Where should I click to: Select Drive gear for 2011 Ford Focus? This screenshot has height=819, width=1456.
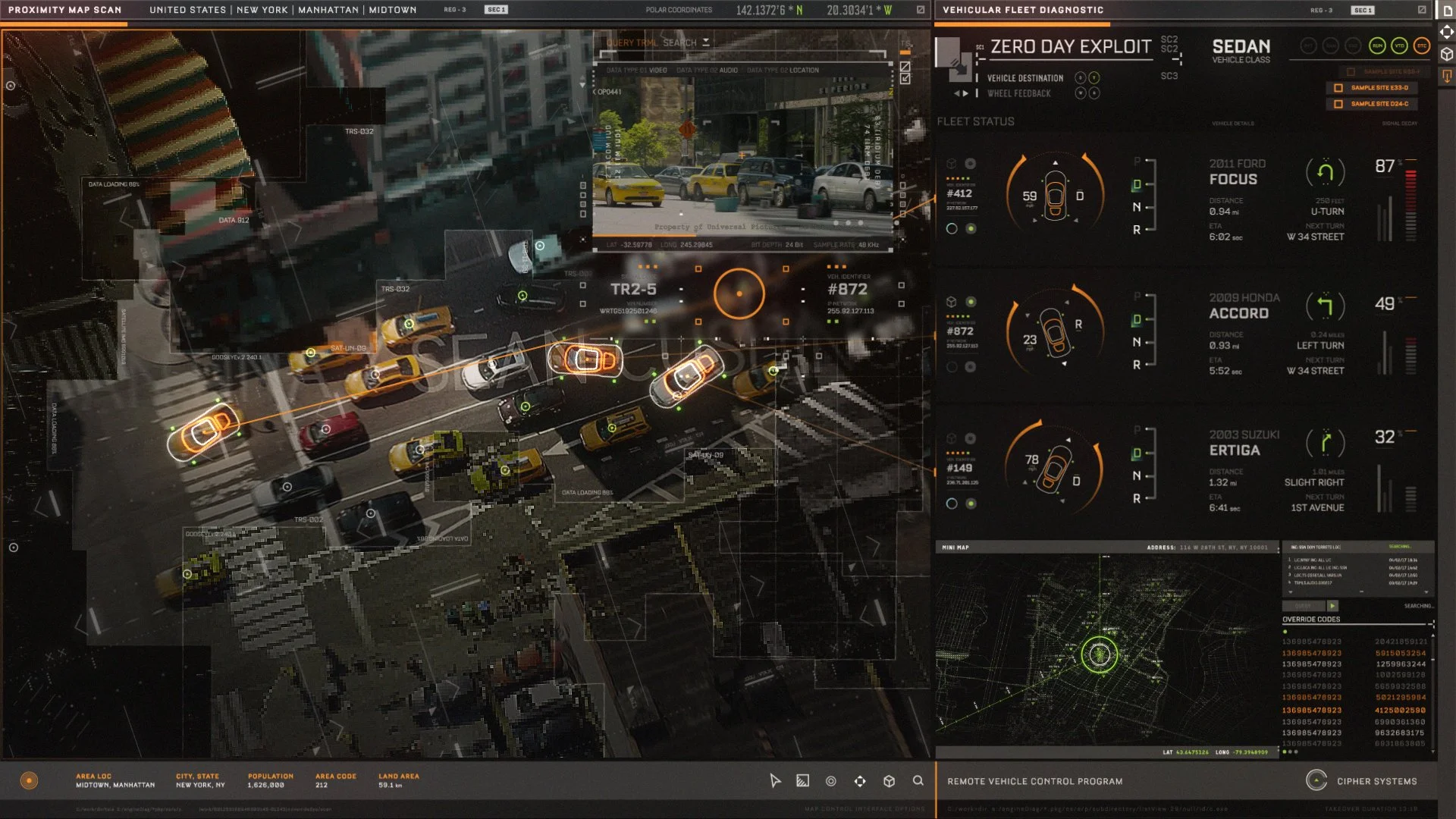(x=1137, y=185)
